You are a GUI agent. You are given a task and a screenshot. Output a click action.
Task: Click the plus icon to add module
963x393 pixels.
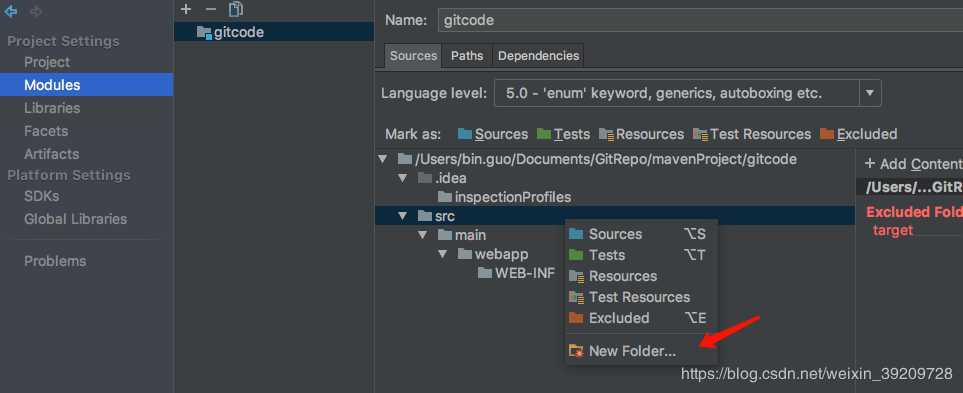(x=187, y=9)
